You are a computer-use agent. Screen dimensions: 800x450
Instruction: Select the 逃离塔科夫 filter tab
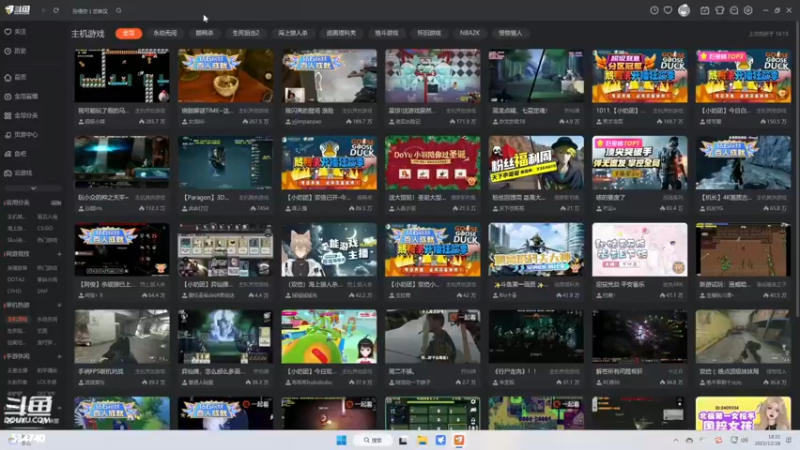click(341, 33)
